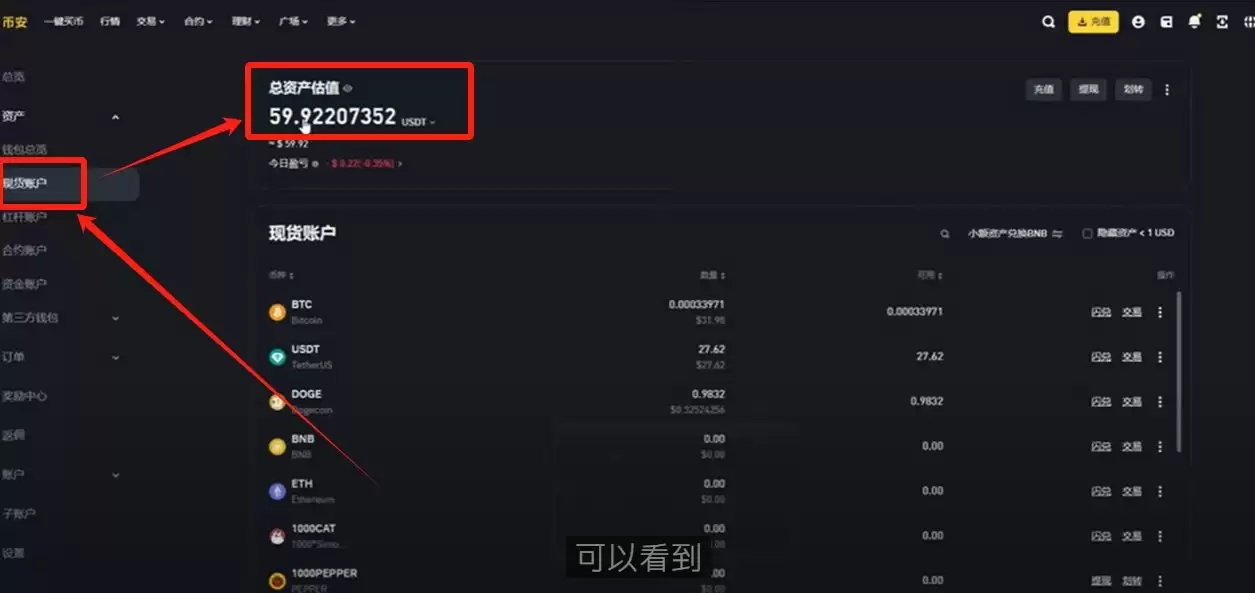Open the search magnifier in top bar

1048,22
